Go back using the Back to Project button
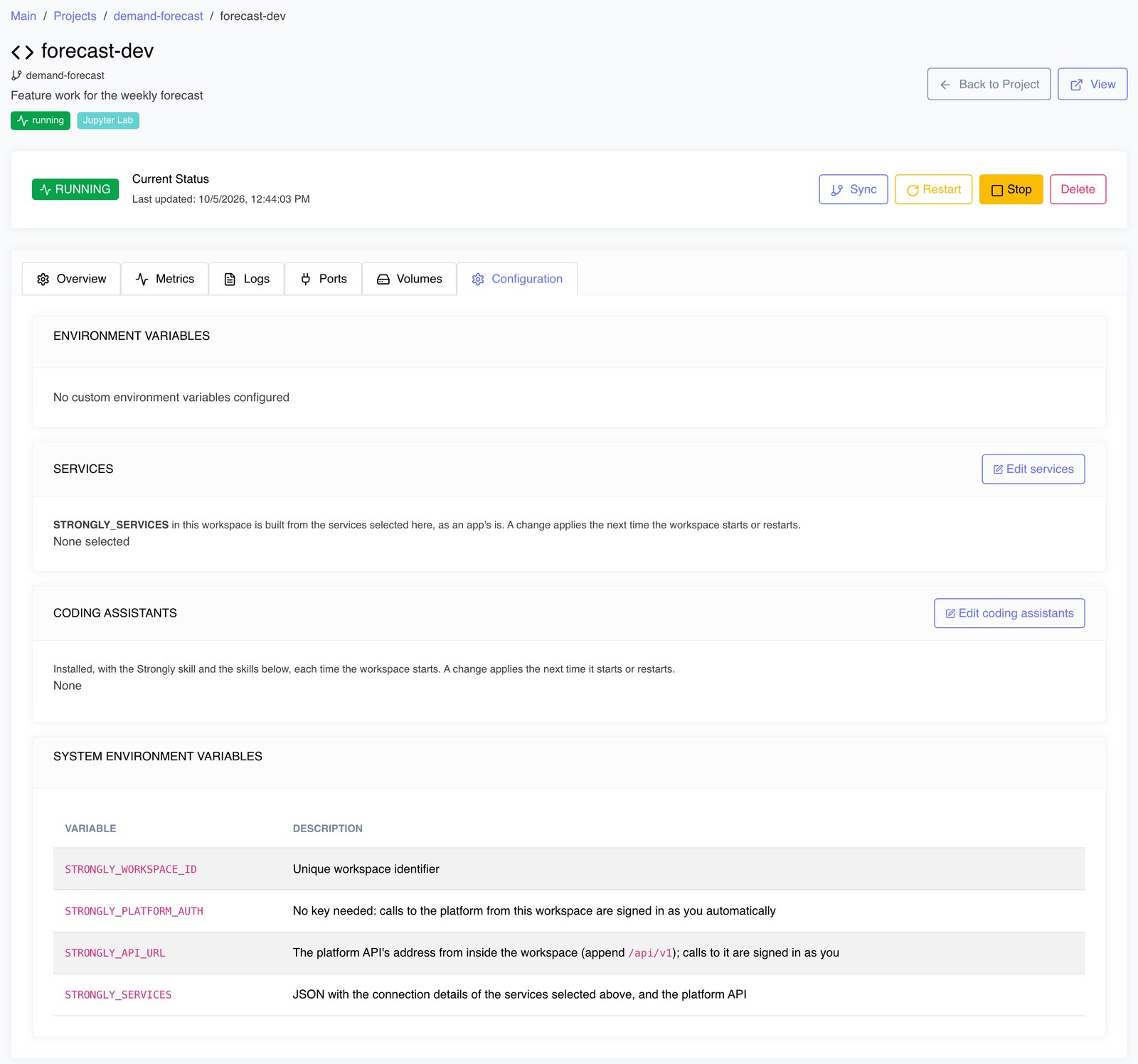Viewport: 1138px width, 1064px height. tap(989, 84)
